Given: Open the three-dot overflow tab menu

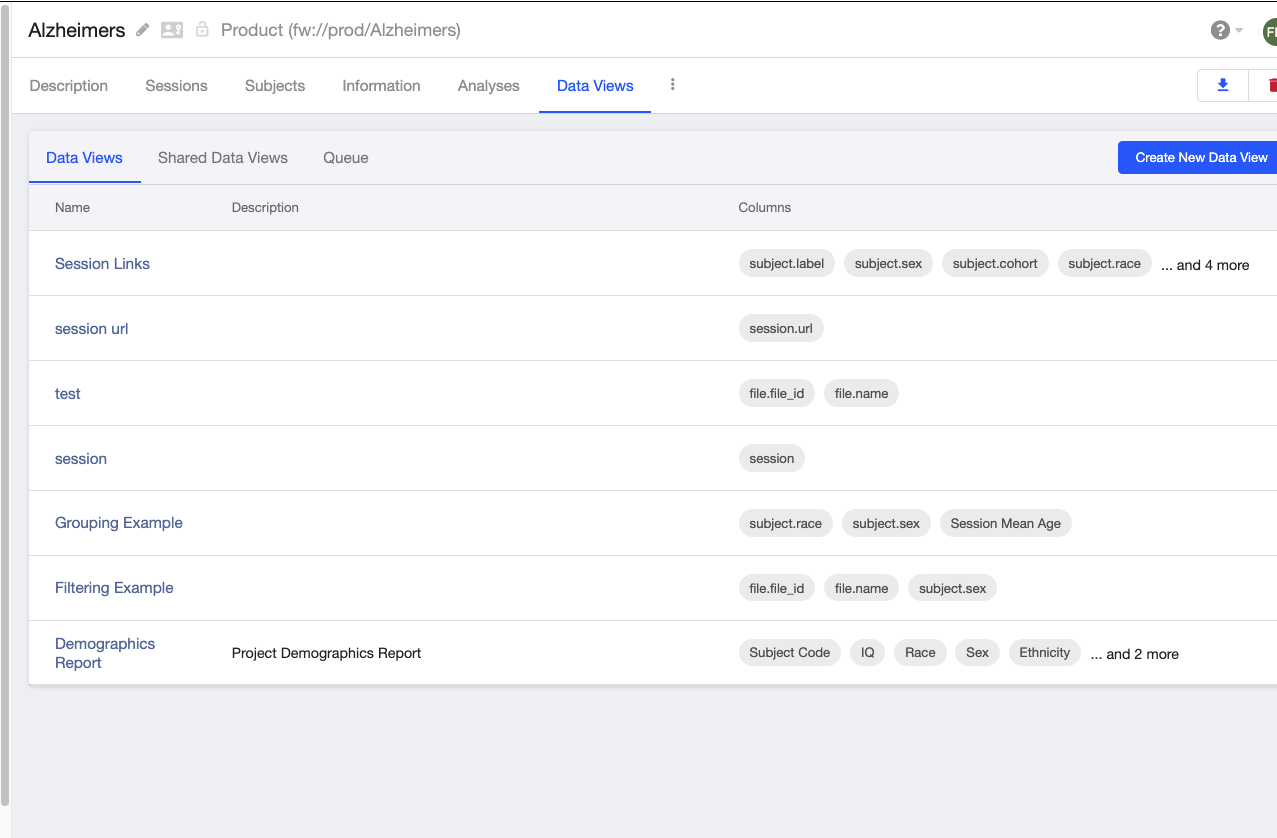Looking at the screenshot, I should point(672,85).
